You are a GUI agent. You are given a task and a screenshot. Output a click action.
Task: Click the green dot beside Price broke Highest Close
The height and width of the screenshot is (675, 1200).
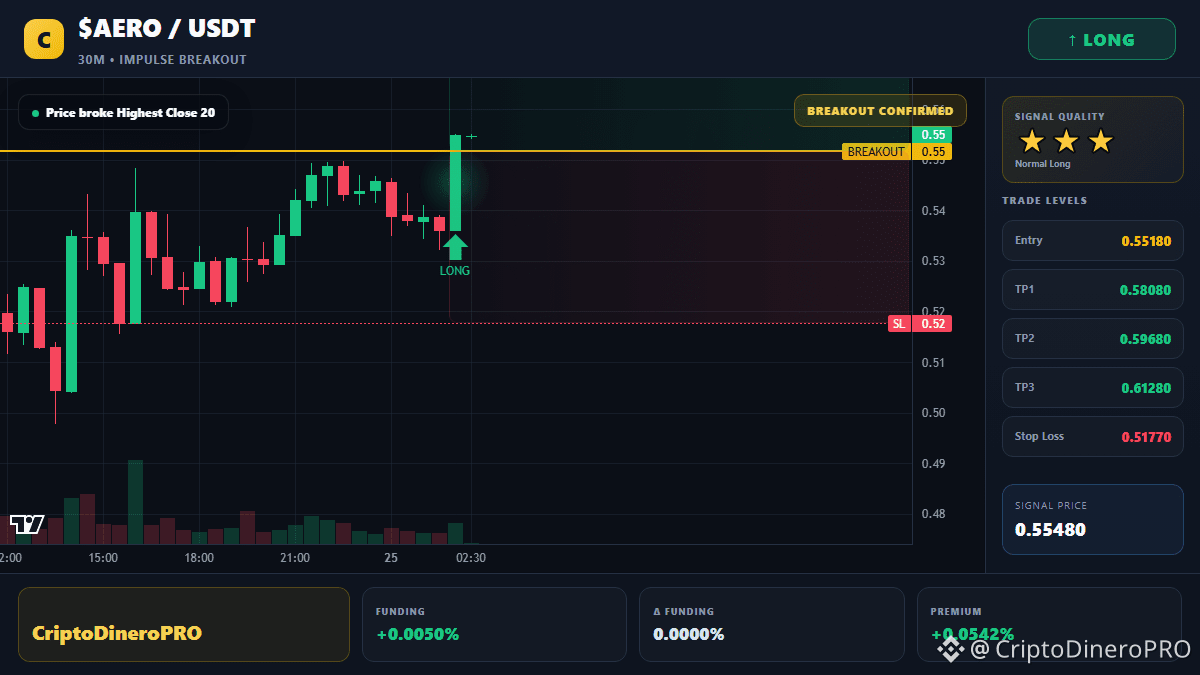coord(35,113)
